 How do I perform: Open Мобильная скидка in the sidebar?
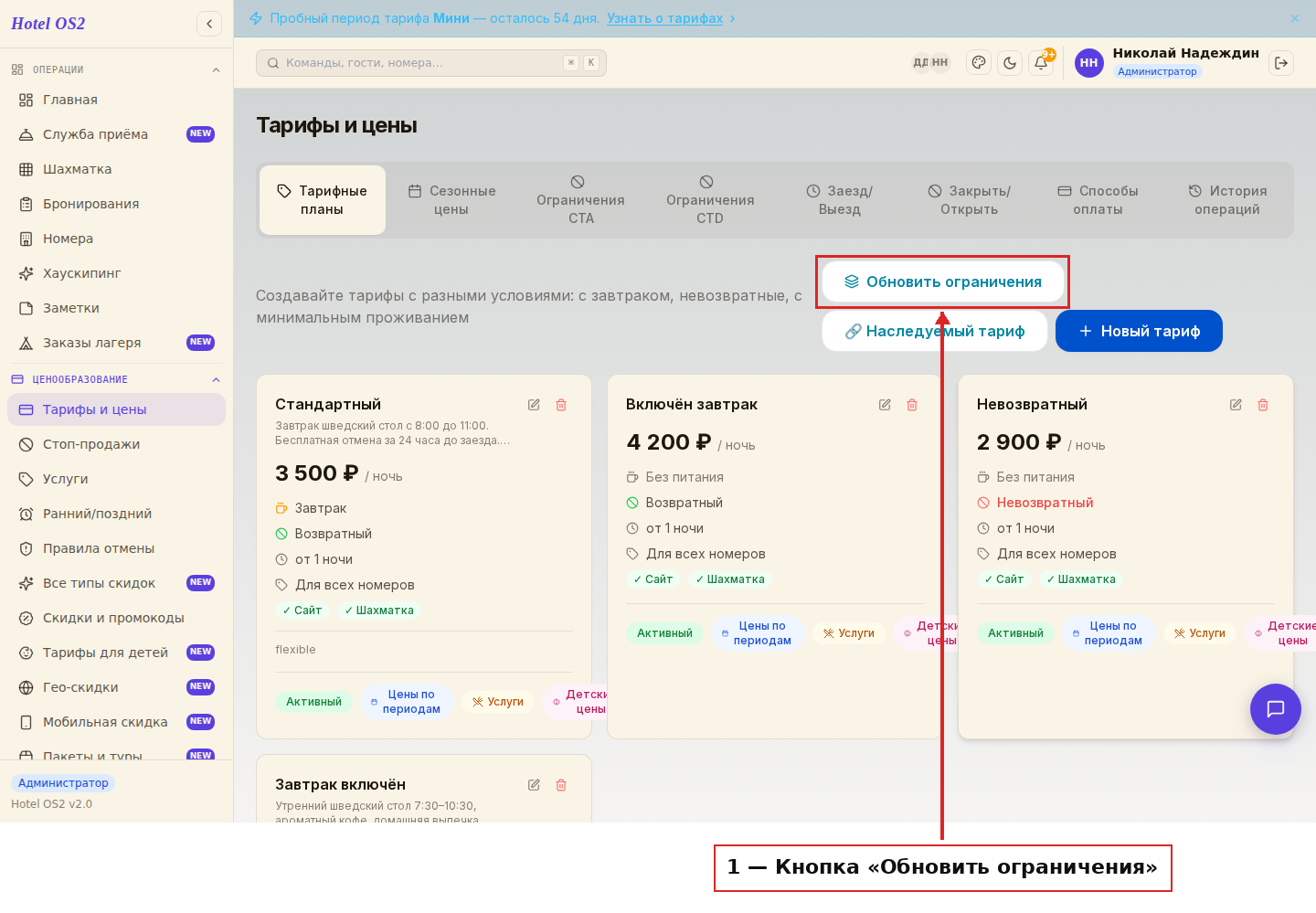(x=116, y=722)
